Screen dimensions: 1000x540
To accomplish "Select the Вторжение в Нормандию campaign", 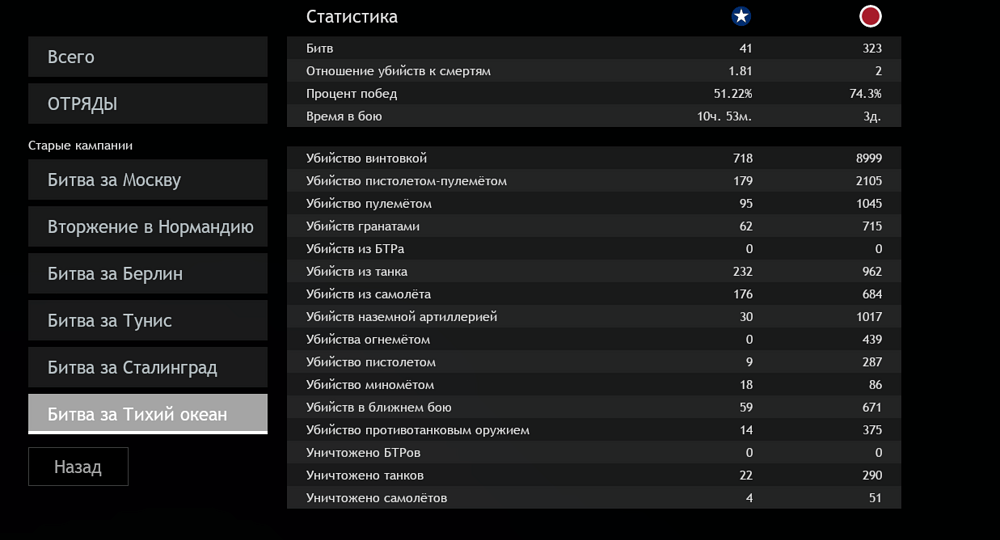I will (x=148, y=227).
